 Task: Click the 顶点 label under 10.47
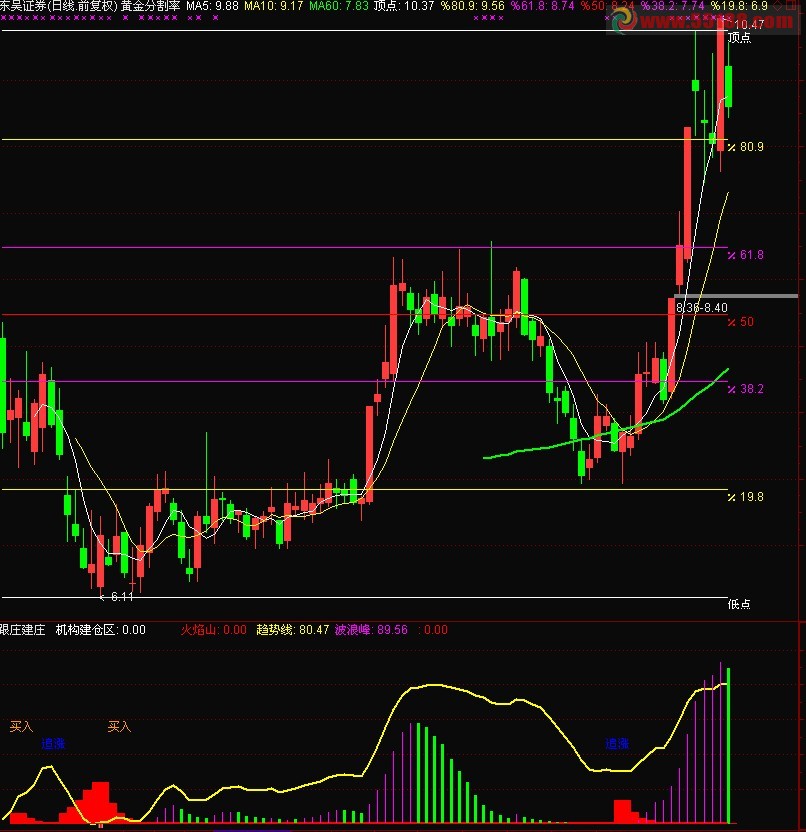click(739, 38)
